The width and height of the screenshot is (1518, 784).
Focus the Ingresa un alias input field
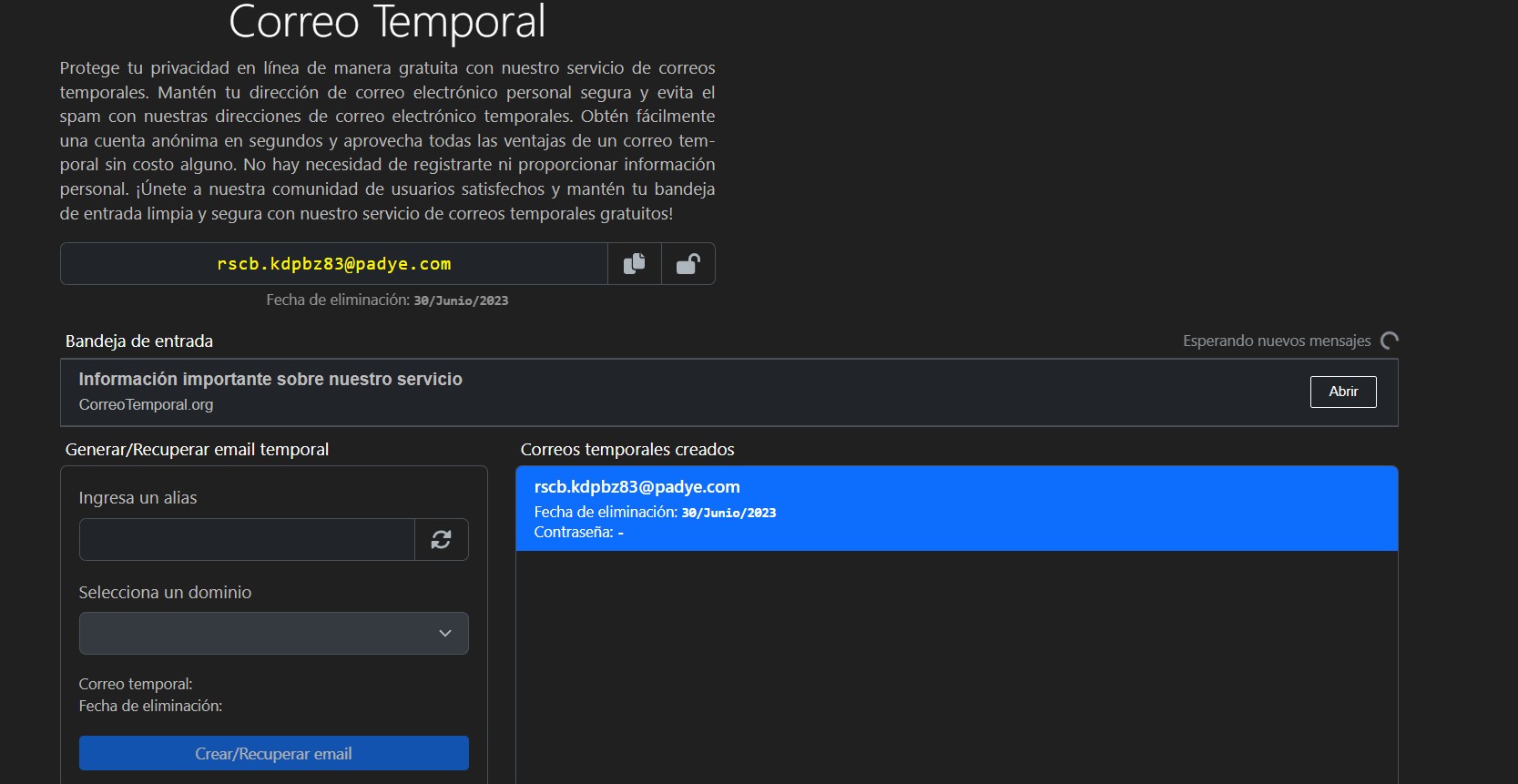[x=247, y=540]
